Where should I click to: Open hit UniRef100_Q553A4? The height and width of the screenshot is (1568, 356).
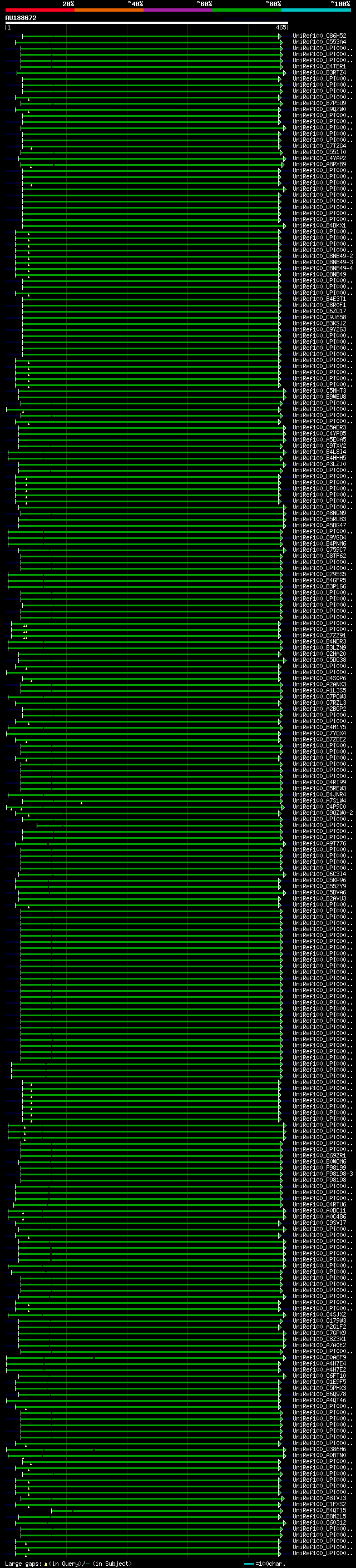pyautogui.click(x=319, y=42)
